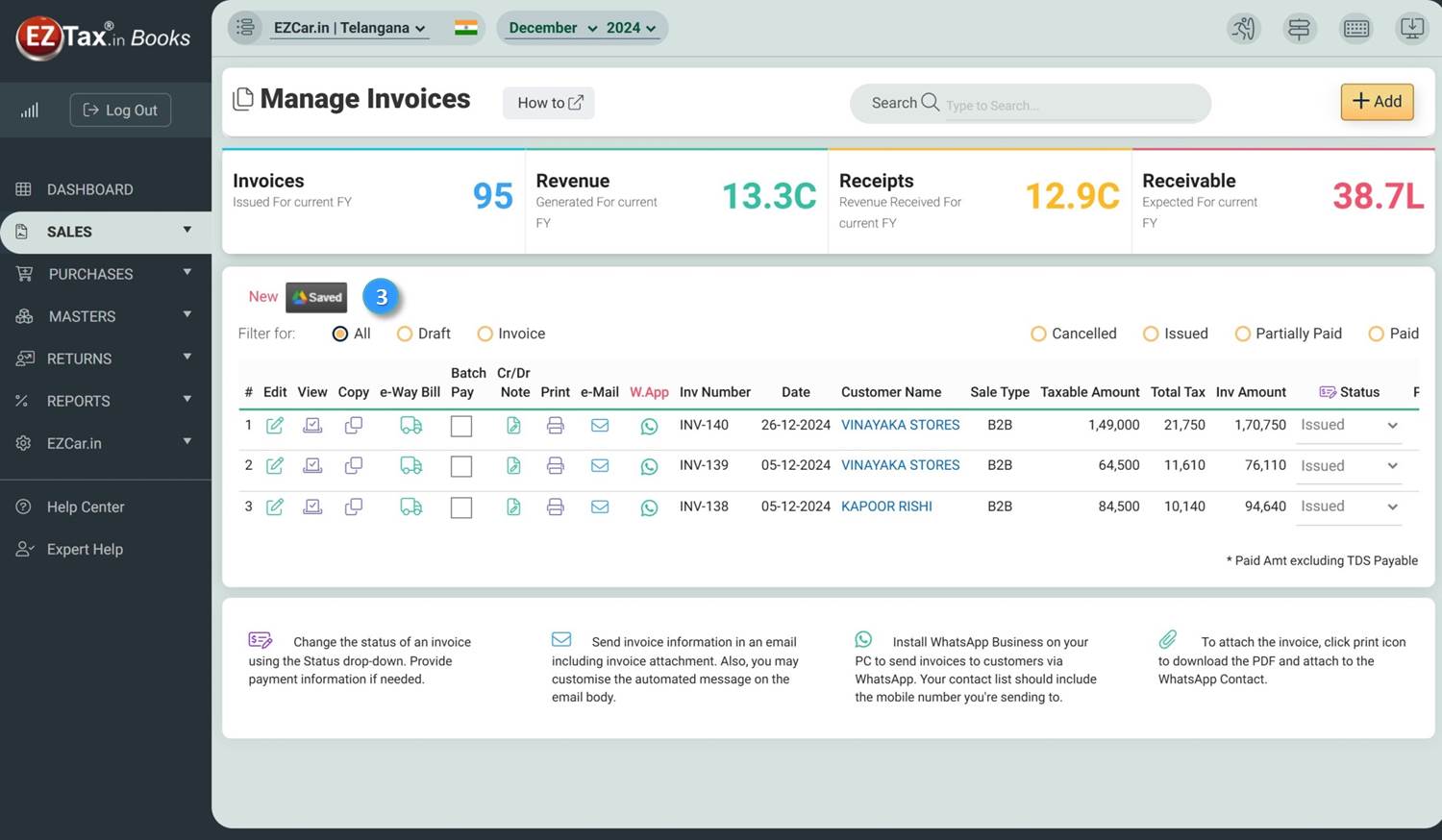
Task: Change the month from December dropdown
Action: pos(552,28)
